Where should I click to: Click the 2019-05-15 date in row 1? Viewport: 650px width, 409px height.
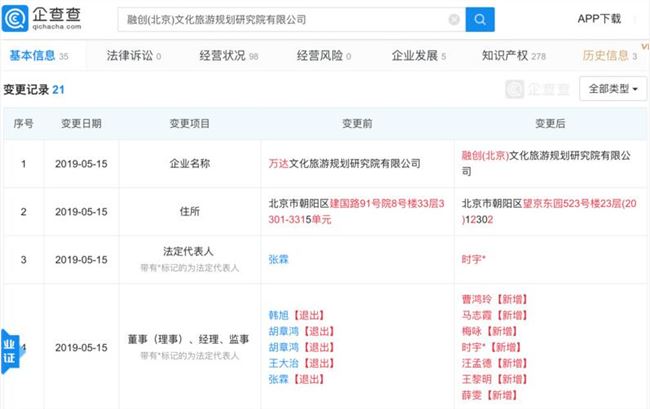coord(81,164)
